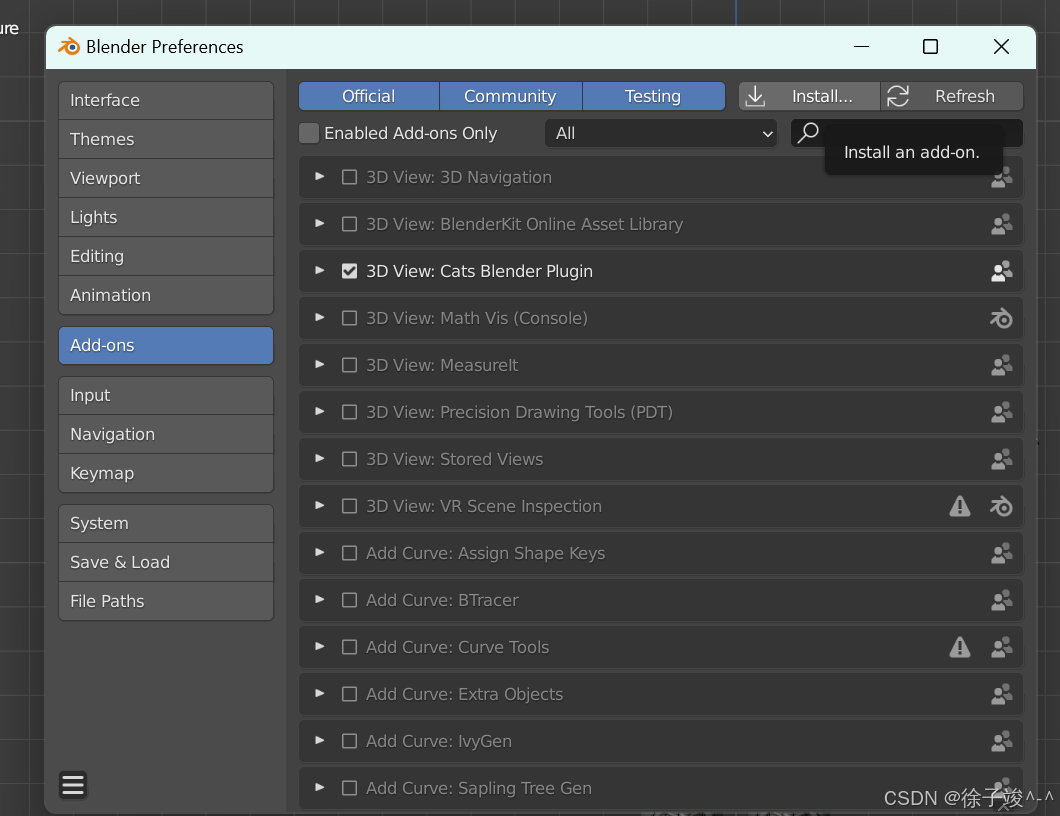Expand the Math Vis (Console) details
This screenshot has height=816, width=1060.
click(x=320, y=317)
